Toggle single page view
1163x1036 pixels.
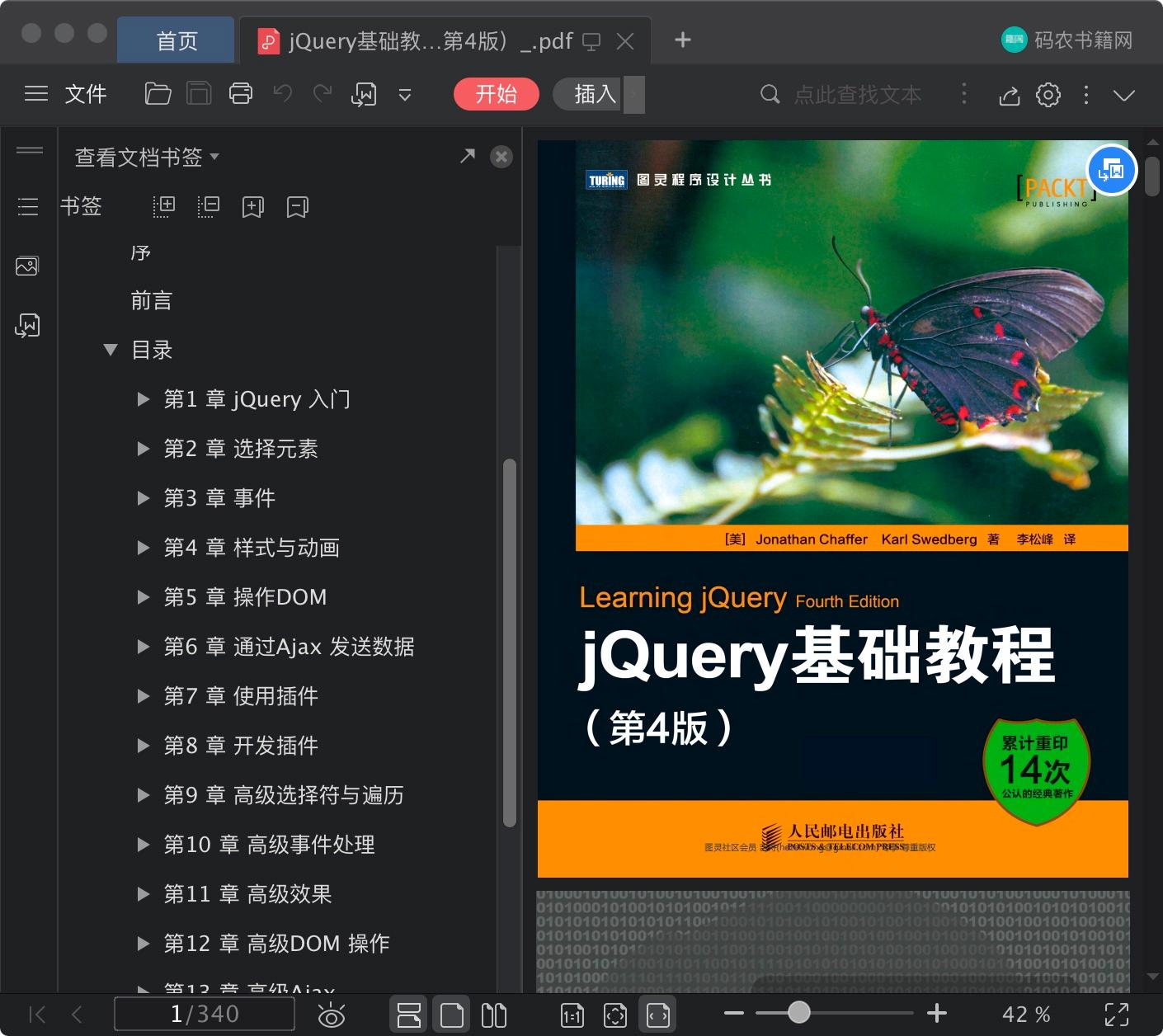point(451,1015)
